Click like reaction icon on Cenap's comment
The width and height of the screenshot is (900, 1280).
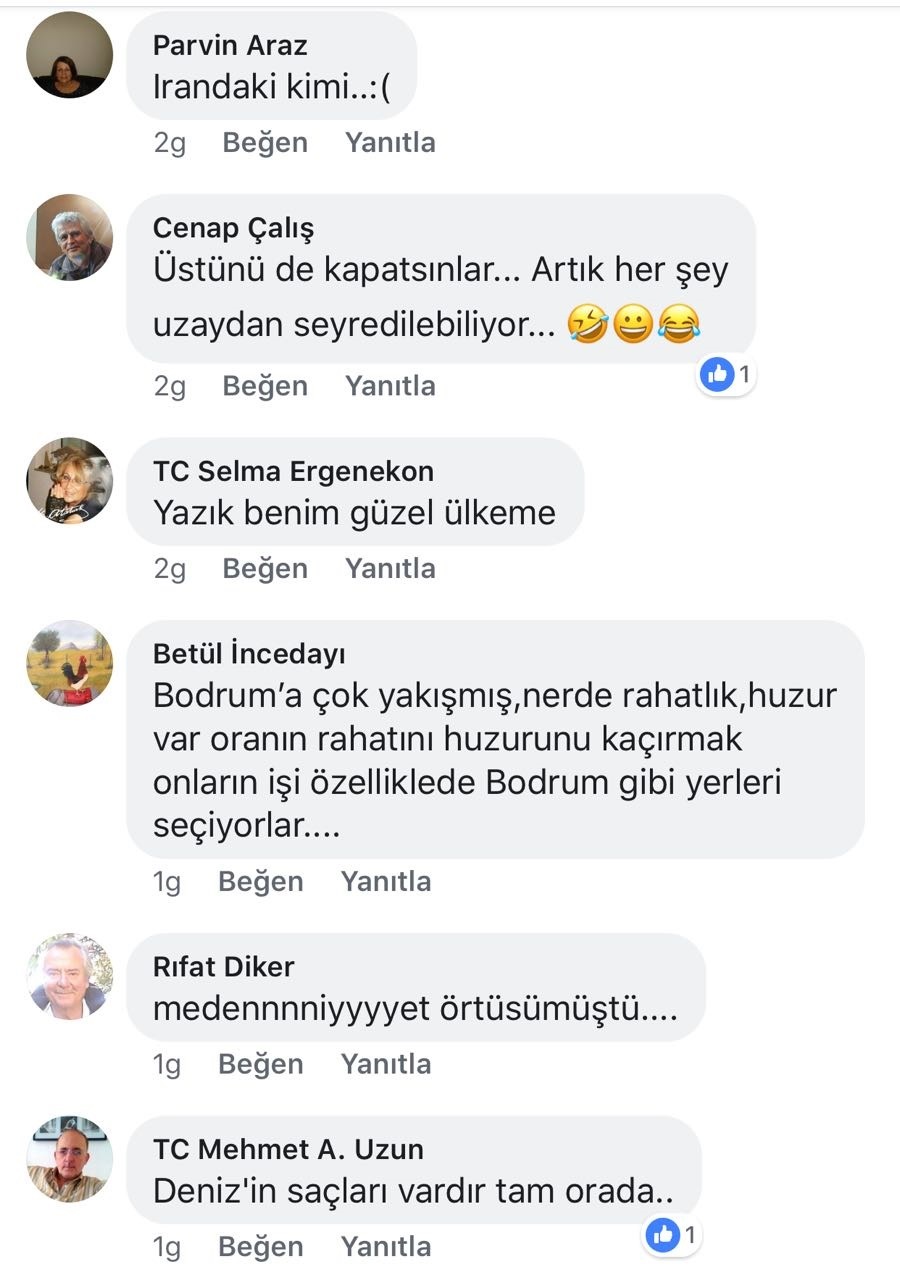click(717, 375)
